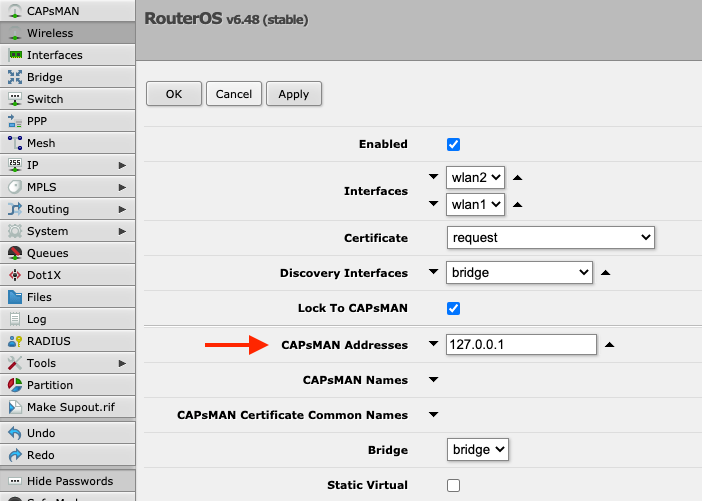Image resolution: width=702 pixels, height=501 pixels.
Task: Click down arrow beside wlan1
Action: [x=433, y=203]
